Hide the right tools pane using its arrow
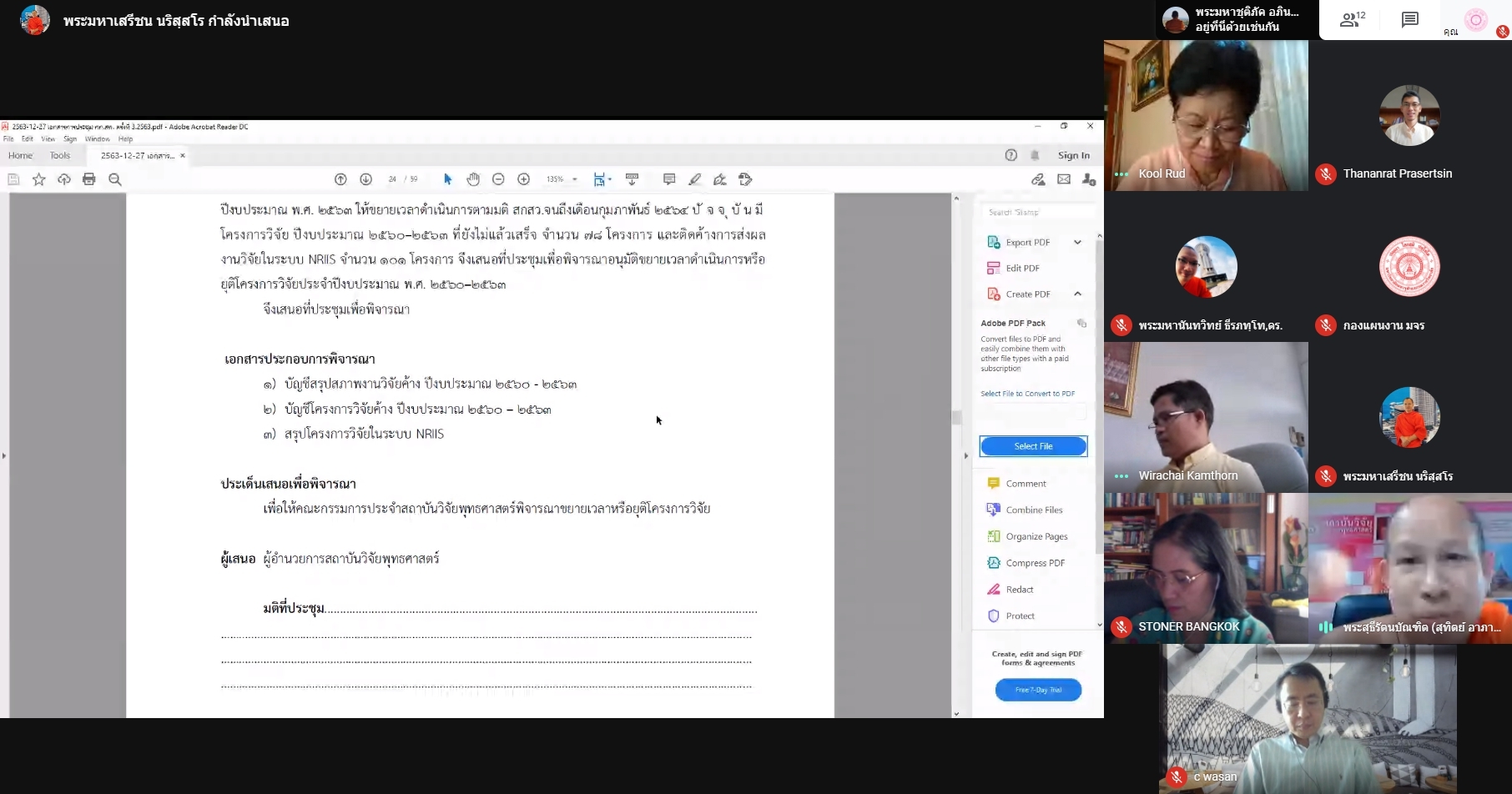 point(966,455)
